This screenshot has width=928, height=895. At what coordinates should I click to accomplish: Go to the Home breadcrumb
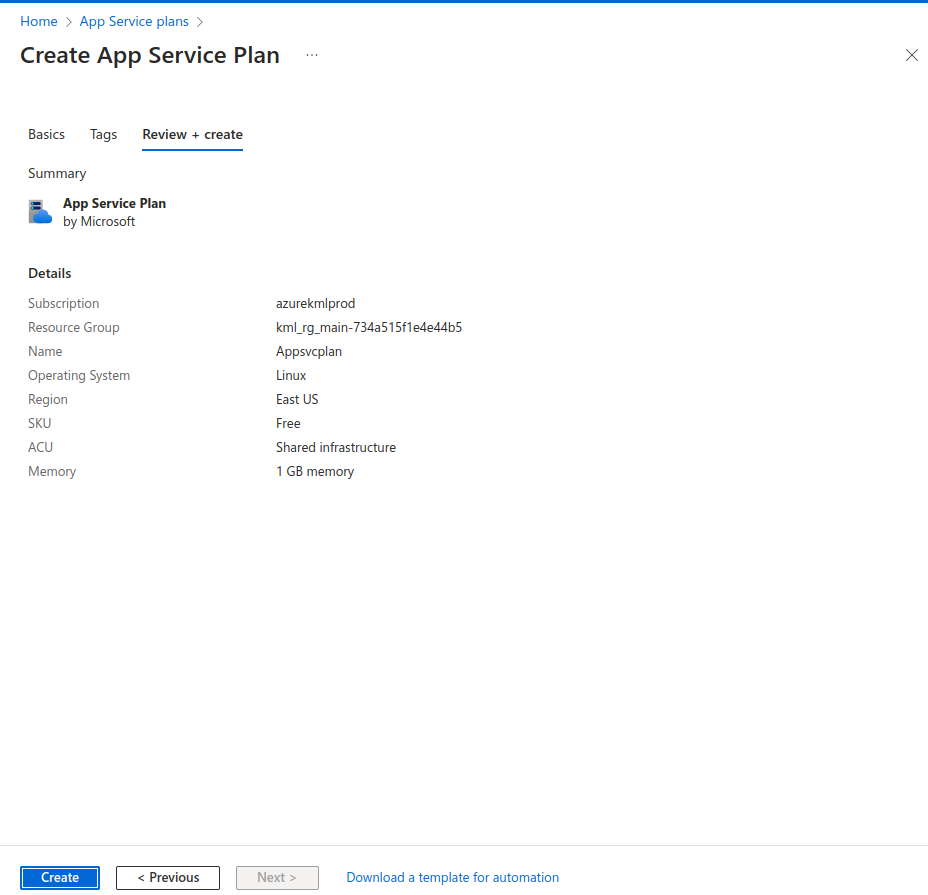(39, 22)
